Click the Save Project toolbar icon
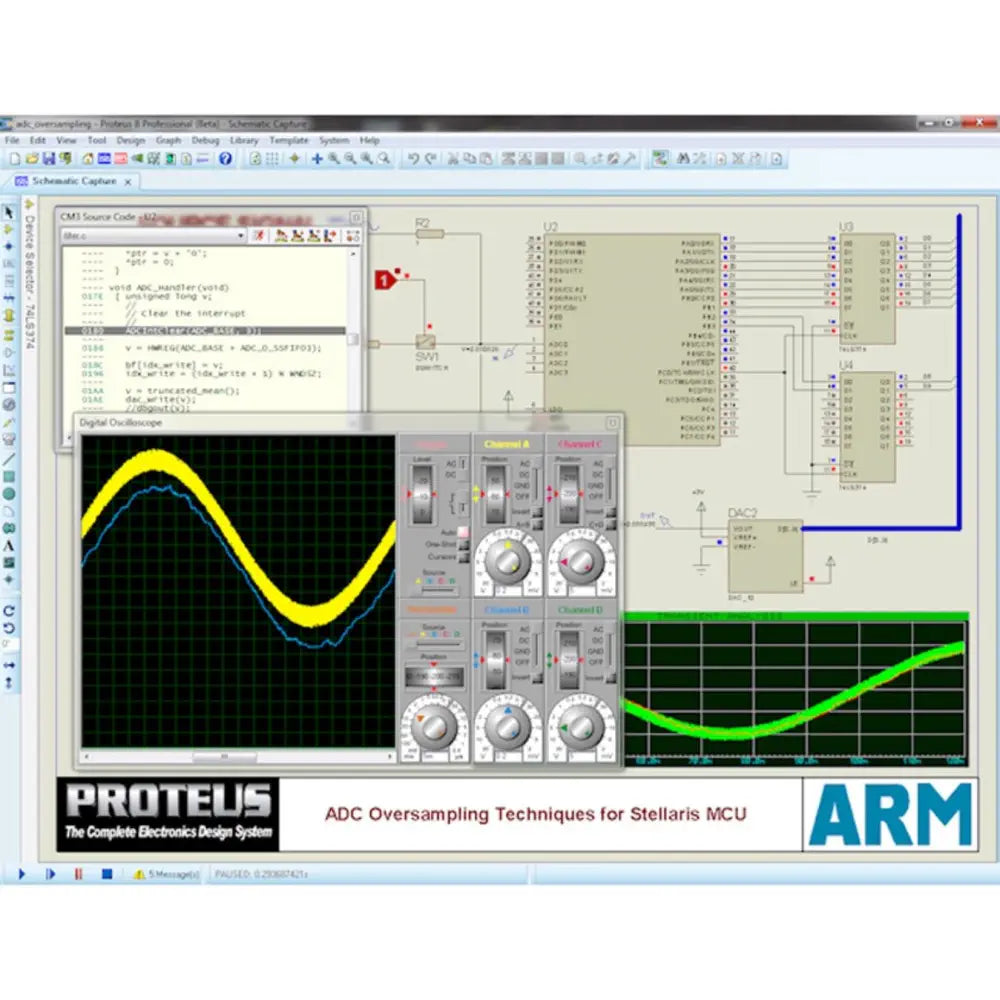 tap(48, 158)
